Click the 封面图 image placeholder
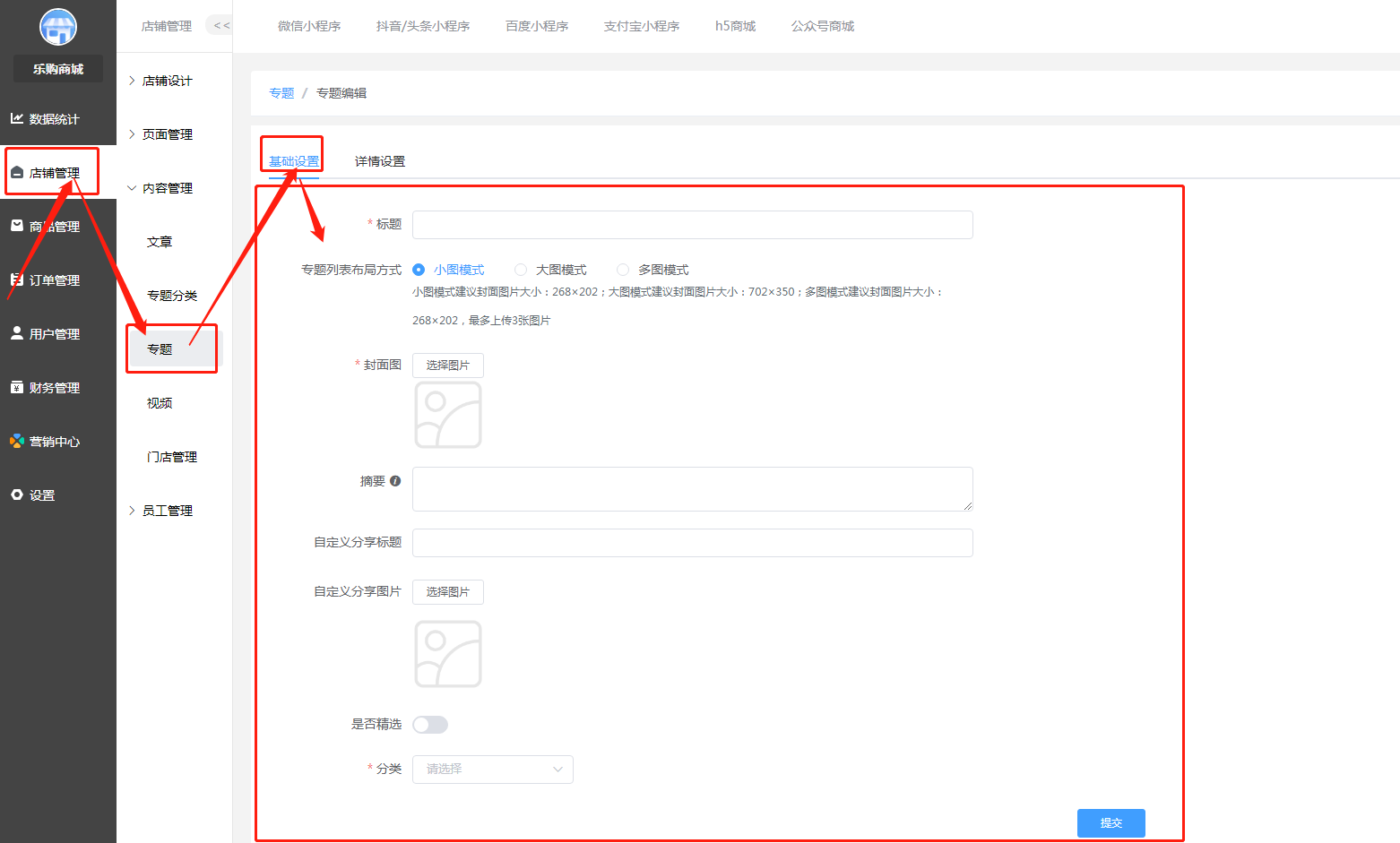The image size is (1400, 843). [448, 415]
